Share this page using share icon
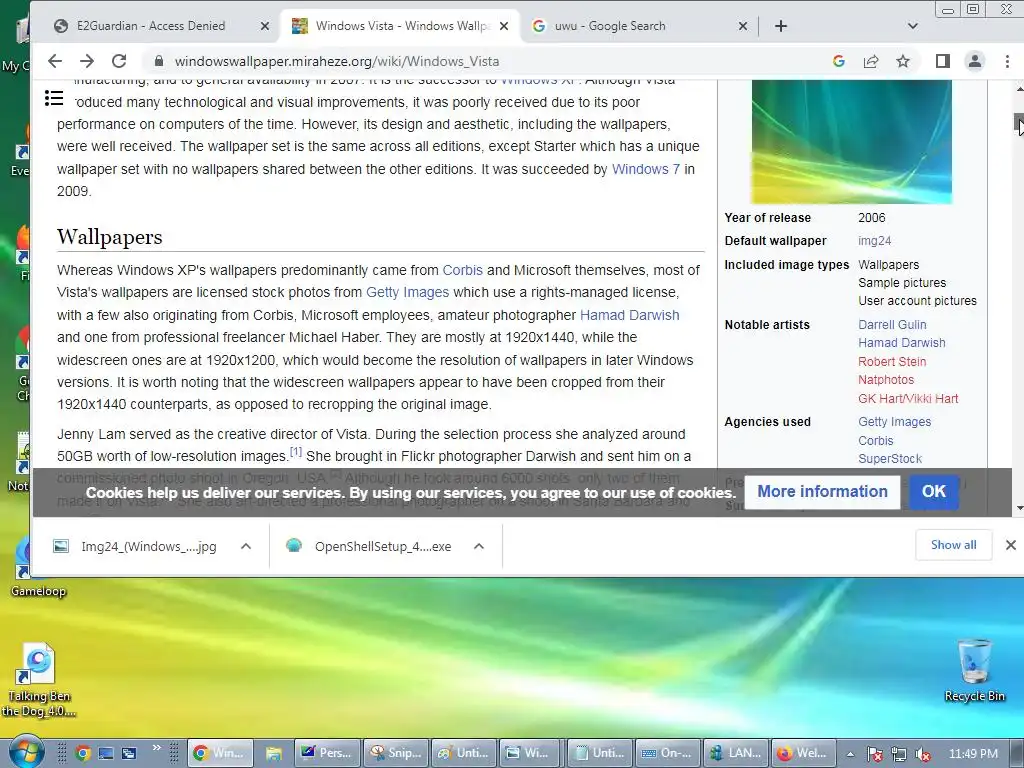This screenshot has height=768, width=1024. [x=871, y=61]
